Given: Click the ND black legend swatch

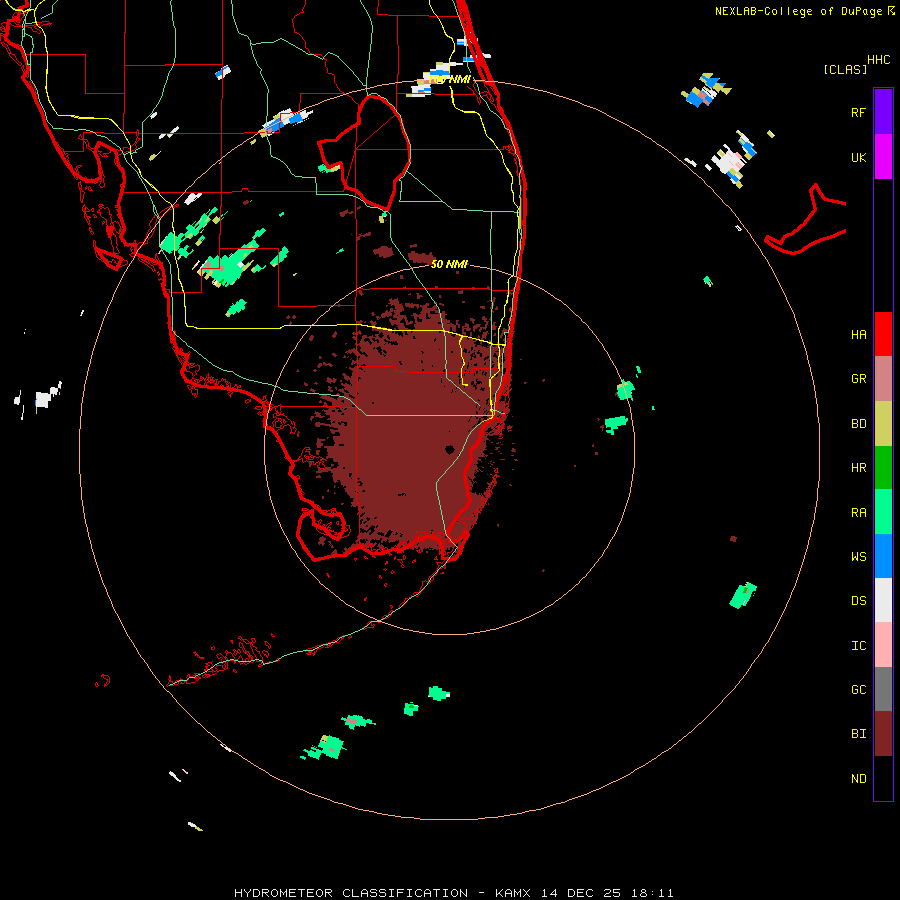Looking at the screenshot, I should click(x=883, y=778).
